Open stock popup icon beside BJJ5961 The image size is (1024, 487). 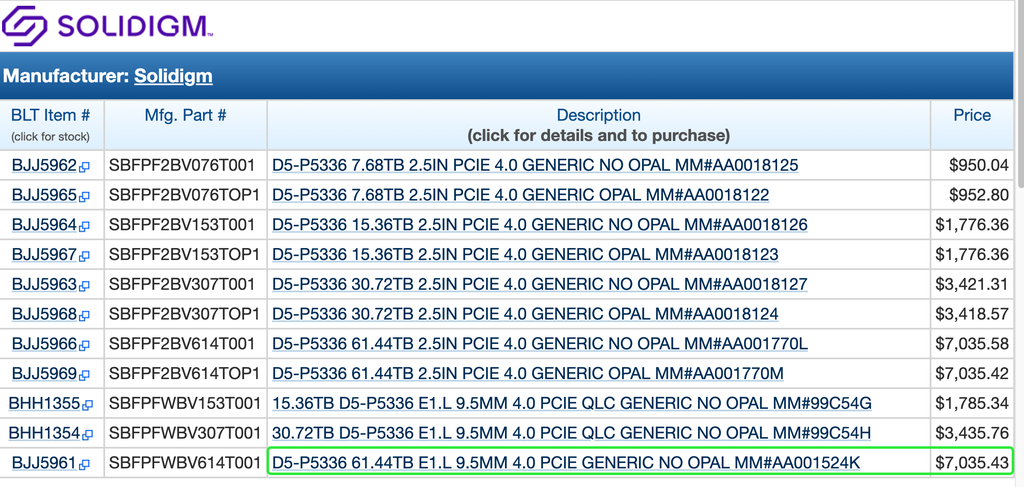coord(84,465)
